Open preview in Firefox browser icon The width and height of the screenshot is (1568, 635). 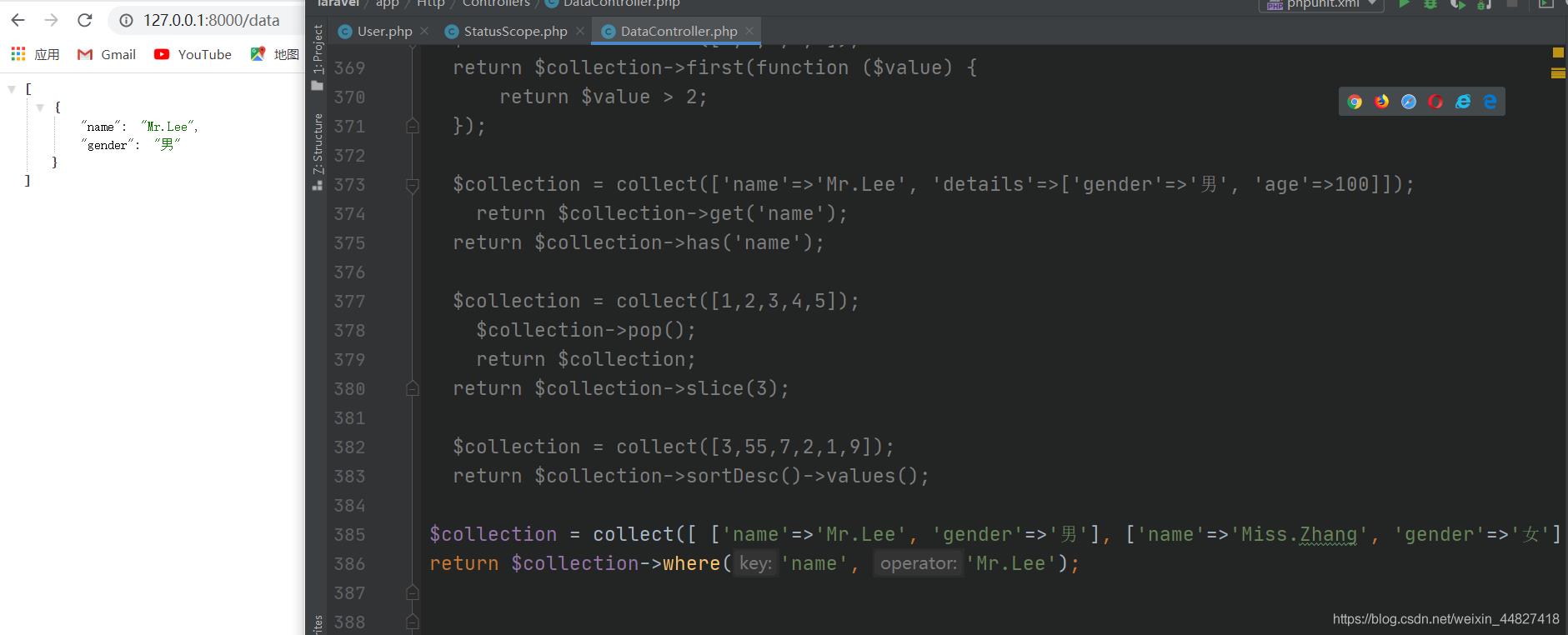(x=1382, y=102)
